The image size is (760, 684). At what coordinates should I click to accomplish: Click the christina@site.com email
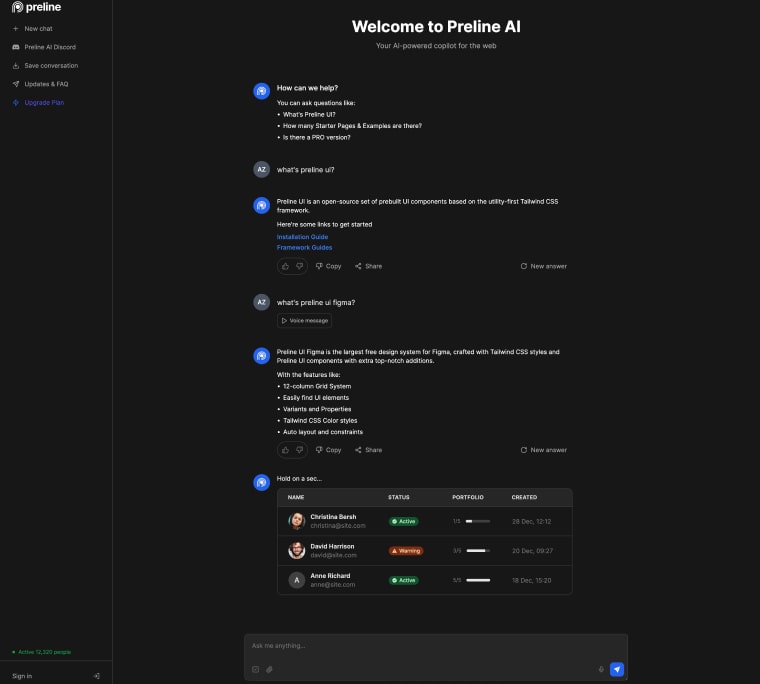[338, 525]
